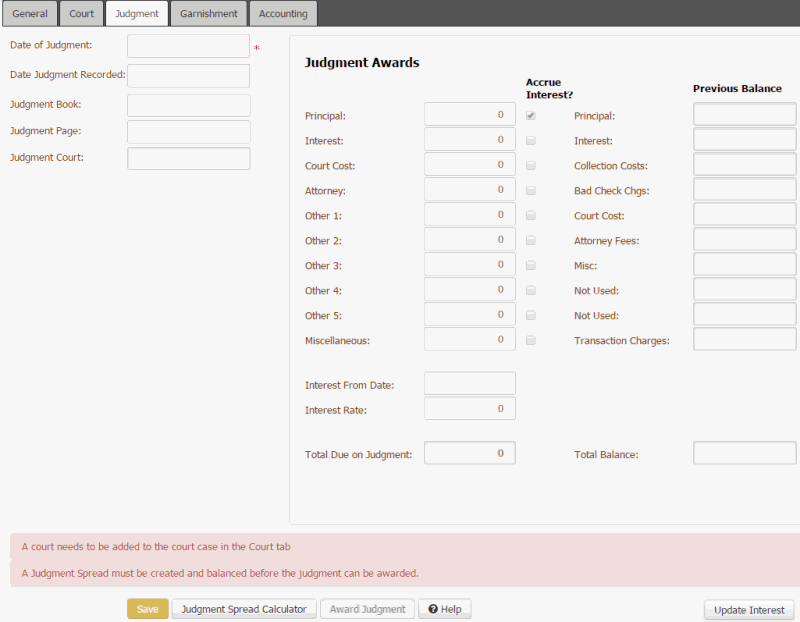Click the Date of Judgment field
The image size is (800, 622).
[x=188, y=45]
